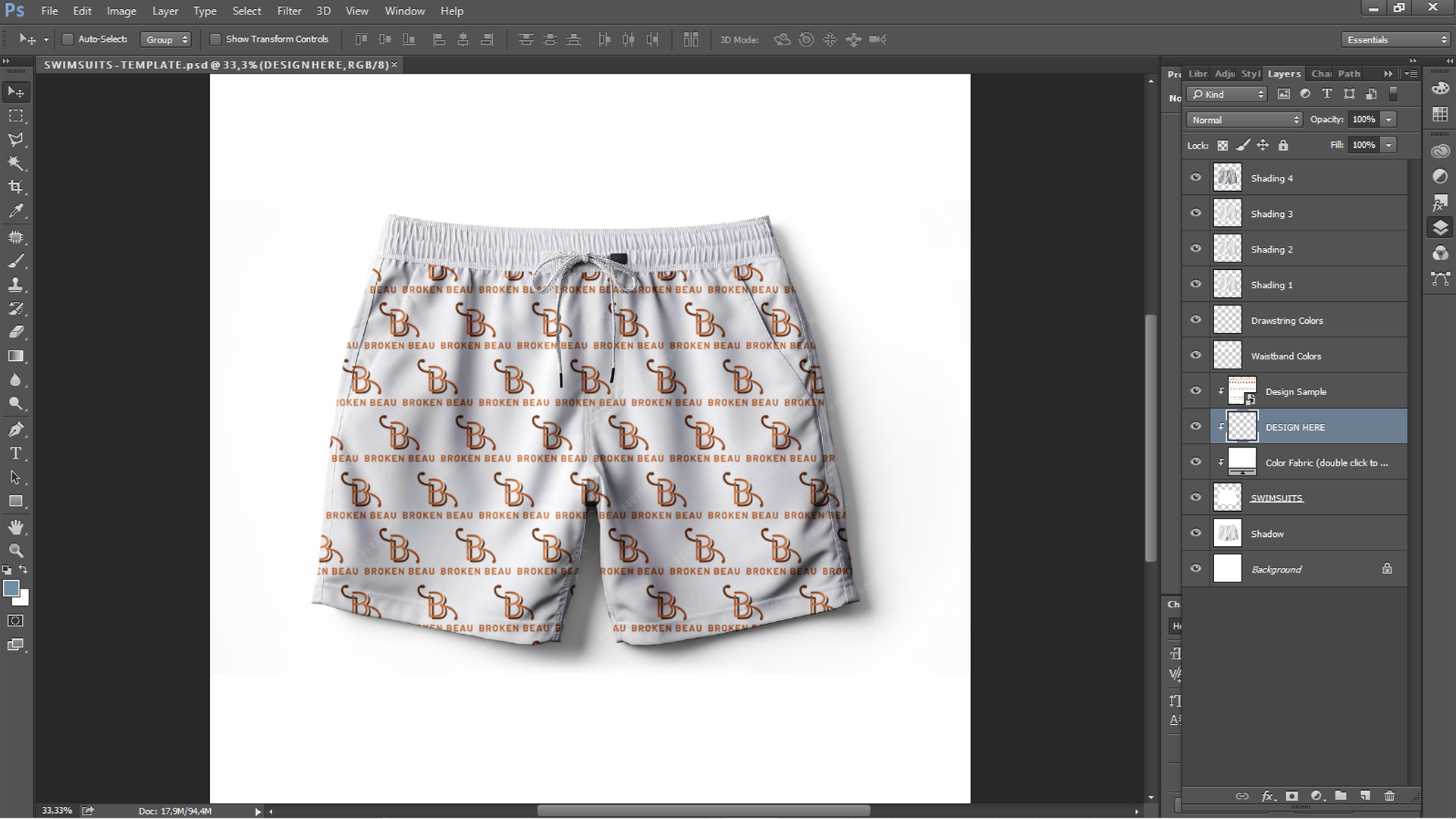Image resolution: width=1456 pixels, height=819 pixels.
Task: Select the Path Selection tool
Action: pos(16,477)
